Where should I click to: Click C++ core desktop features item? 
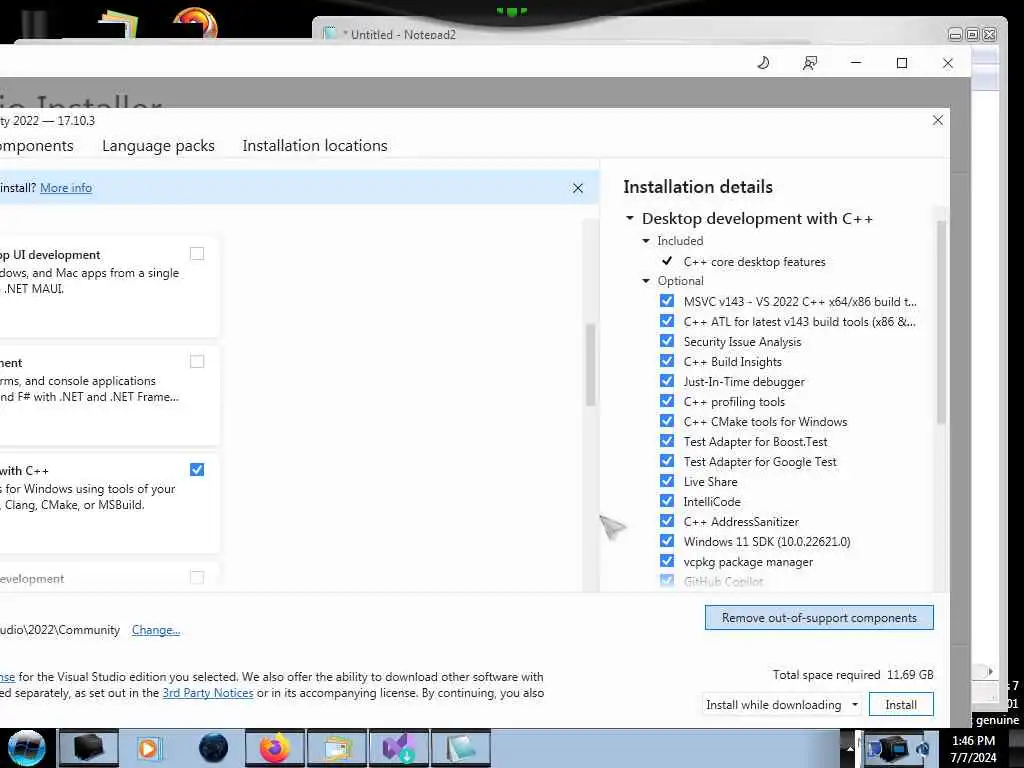point(754,261)
